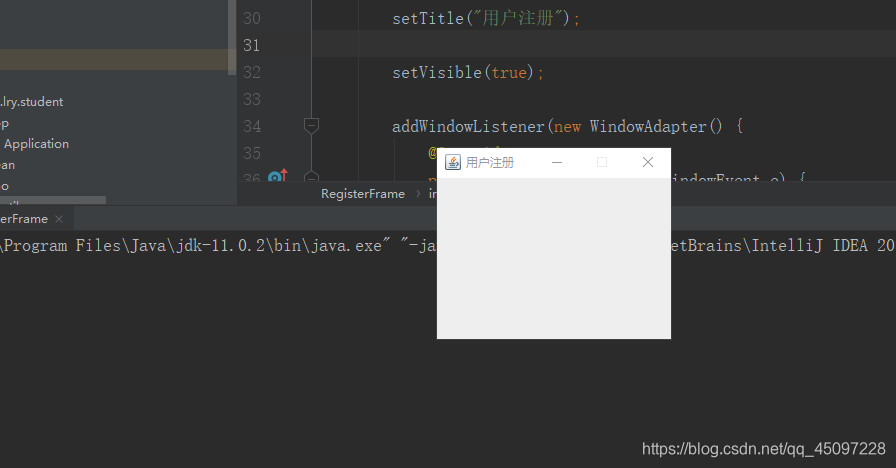This screenshot has width=896, height=468.
Task: Select the erFrame run tab
Action: (x=24, y=219)
